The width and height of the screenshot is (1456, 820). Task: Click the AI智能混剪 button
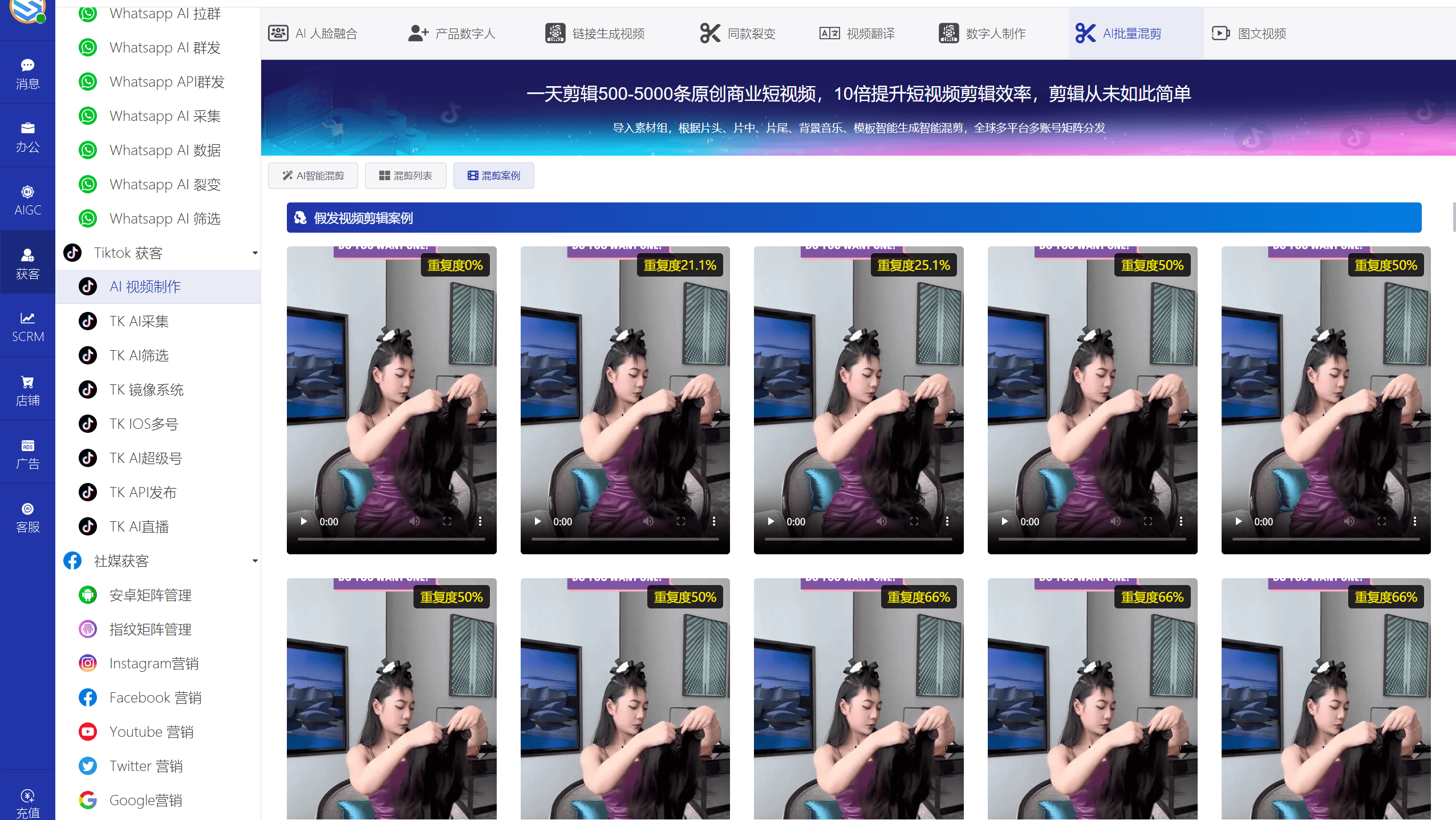[x=313, y=176]
